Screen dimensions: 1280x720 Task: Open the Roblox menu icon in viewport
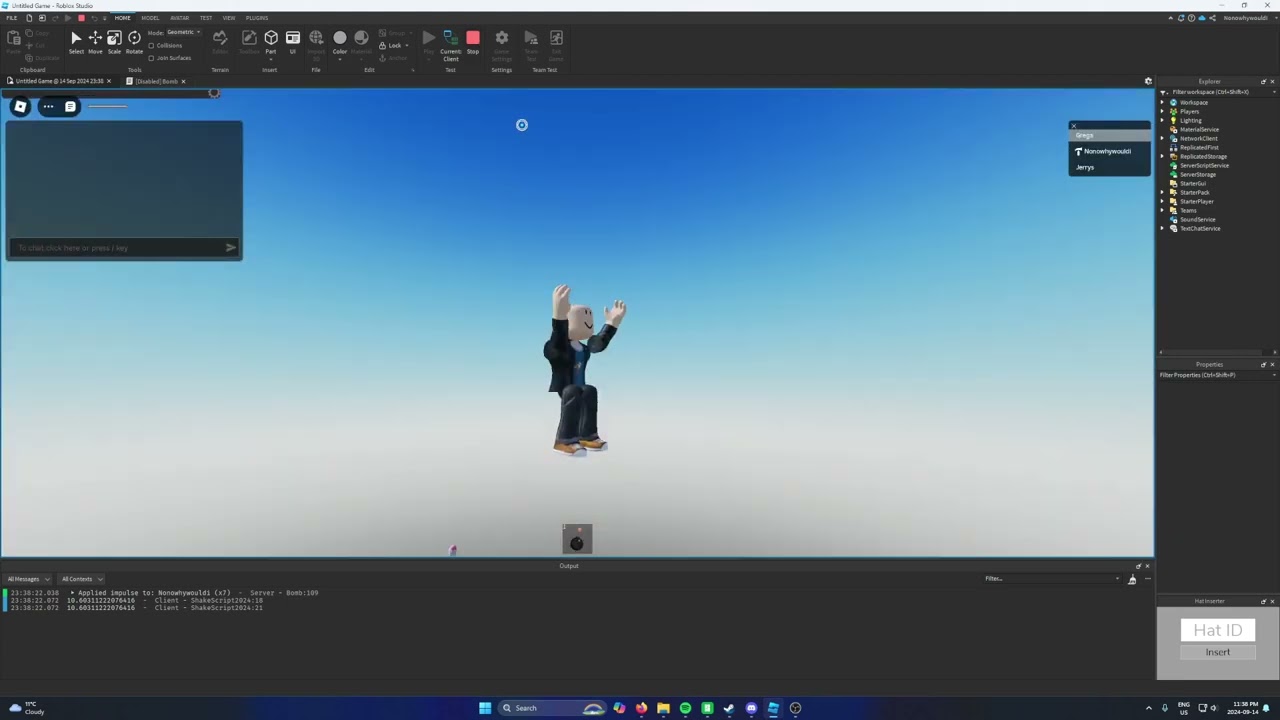click(20, 106)
